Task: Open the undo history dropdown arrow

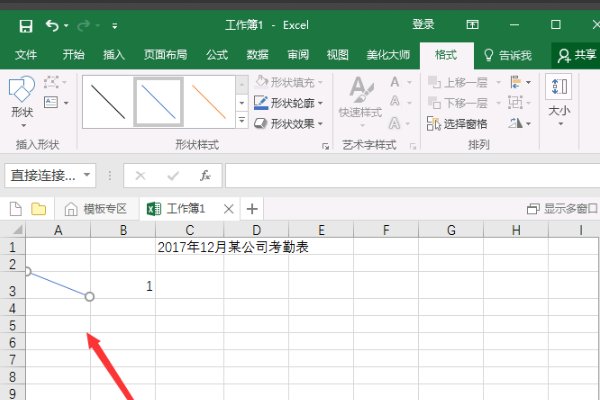Action: tap(66, 26)
